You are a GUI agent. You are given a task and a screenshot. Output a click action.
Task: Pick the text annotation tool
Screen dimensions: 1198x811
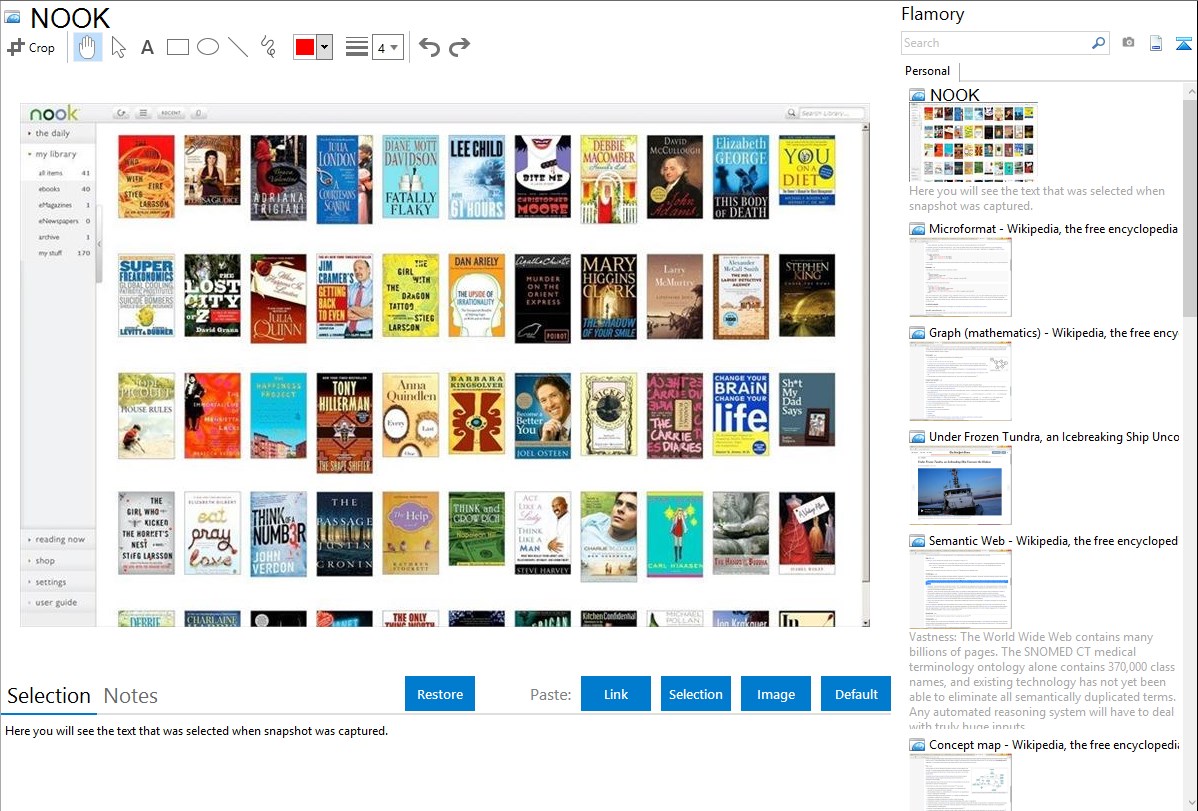(x=147, y=47)
